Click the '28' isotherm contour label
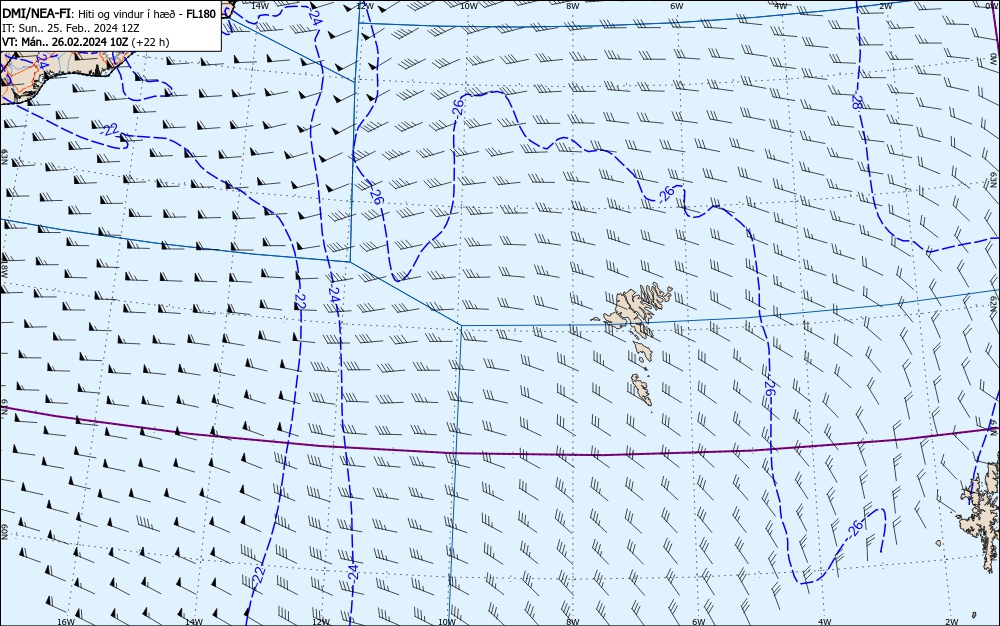Viewport: 1000px width, 626px height. tap(857, 102)
